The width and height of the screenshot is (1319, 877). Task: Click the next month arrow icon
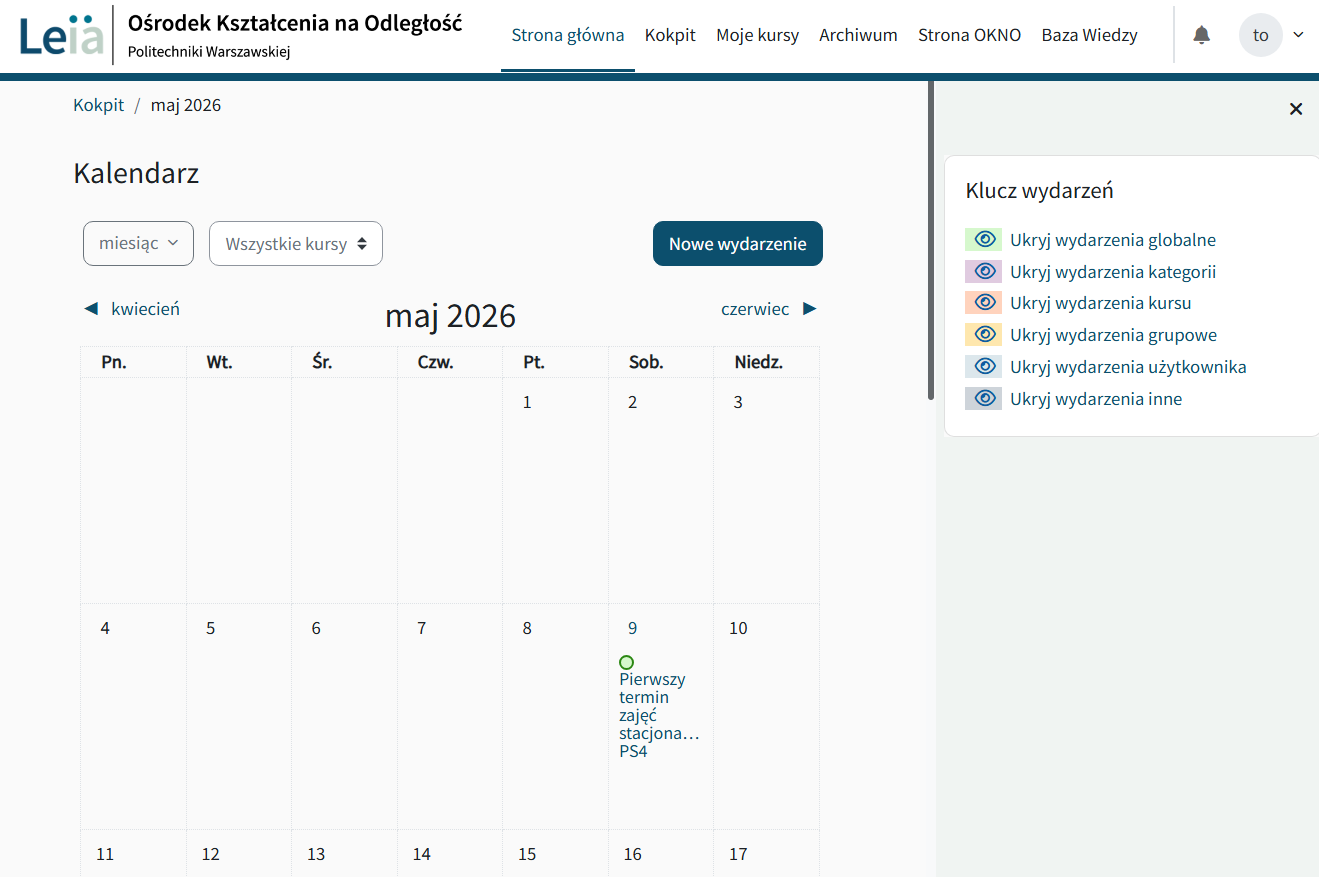coord(810,309)
